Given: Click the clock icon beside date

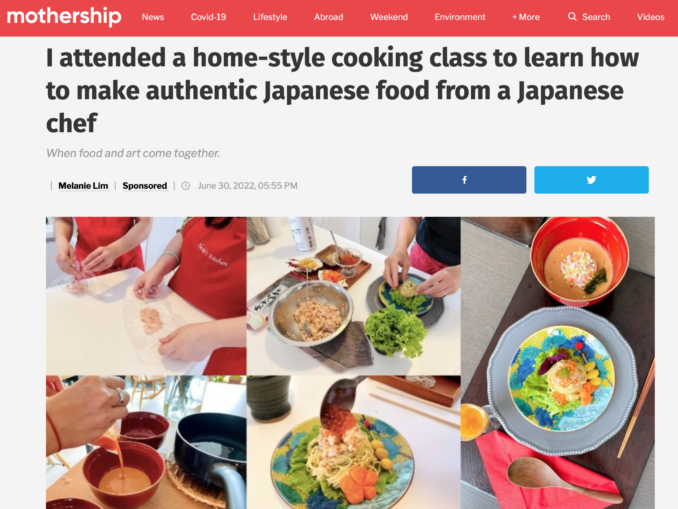Looking at the screenshot, I should click(185, 186).
